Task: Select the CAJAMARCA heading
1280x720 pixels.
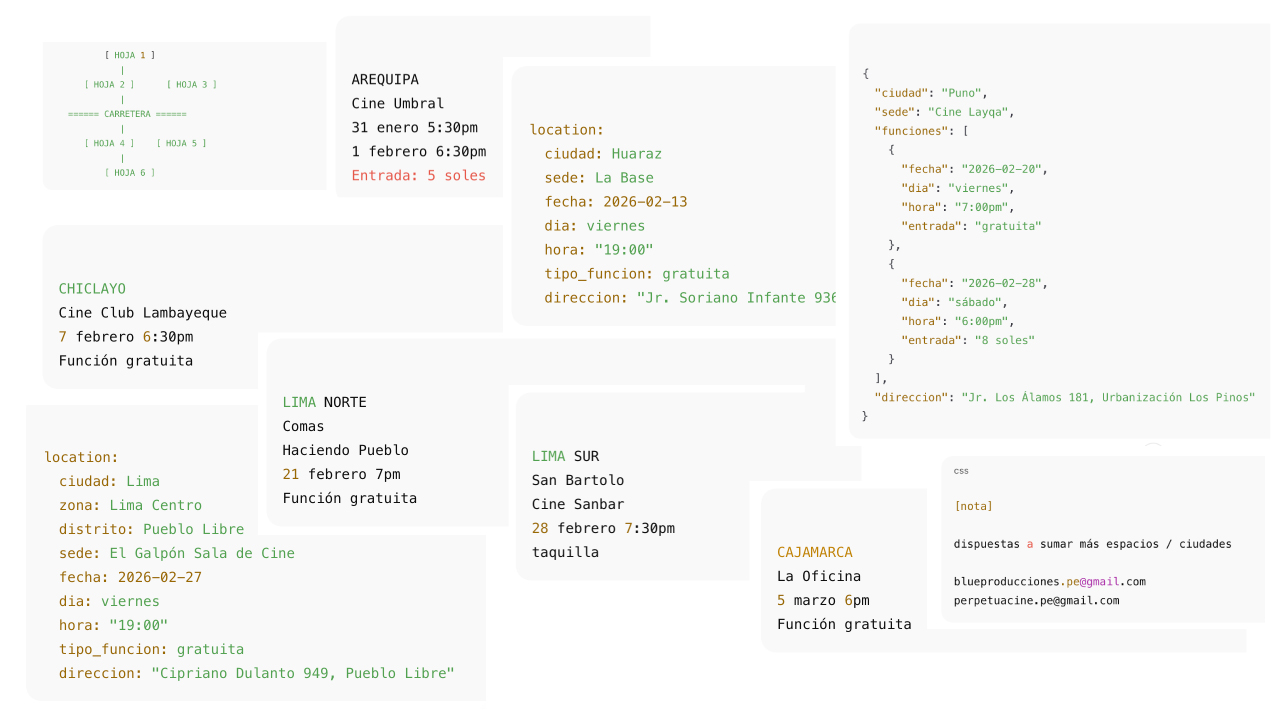Action: point(814,552)
